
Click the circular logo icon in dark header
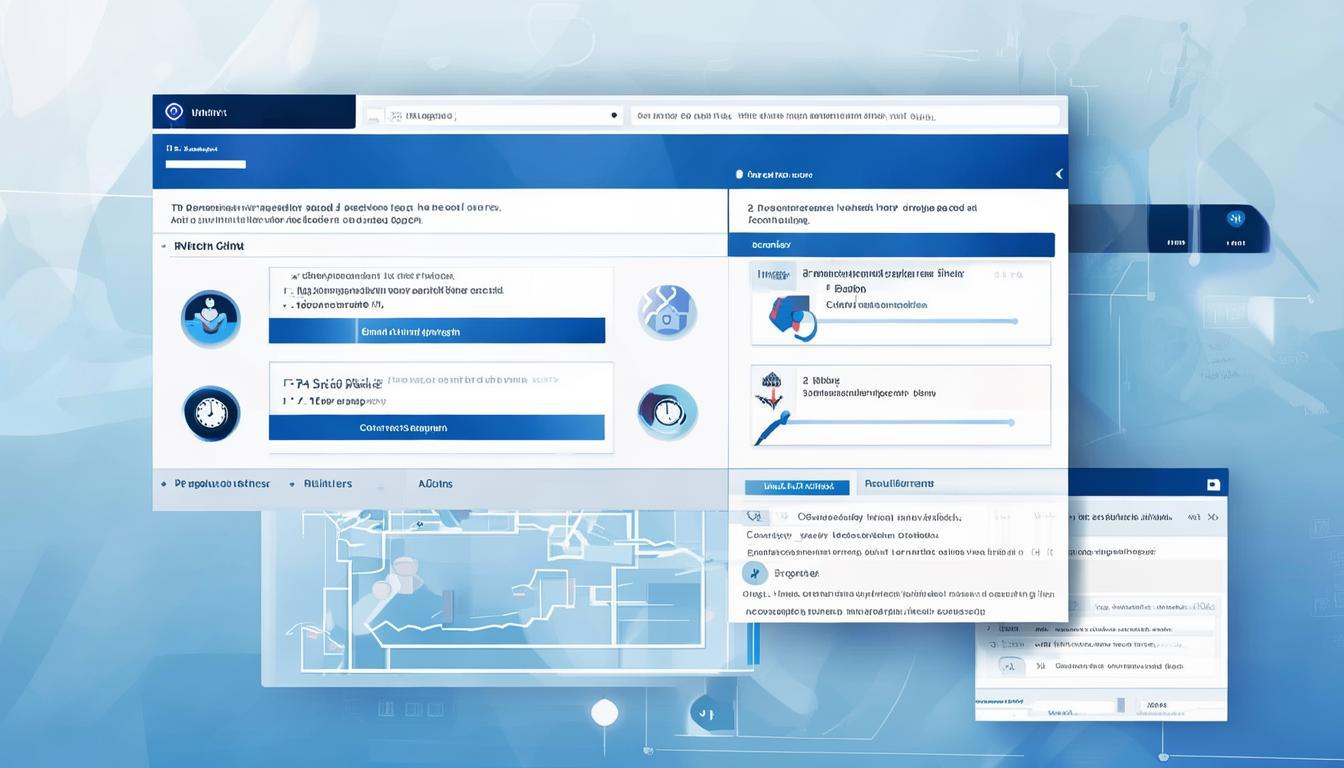[174, 112]
